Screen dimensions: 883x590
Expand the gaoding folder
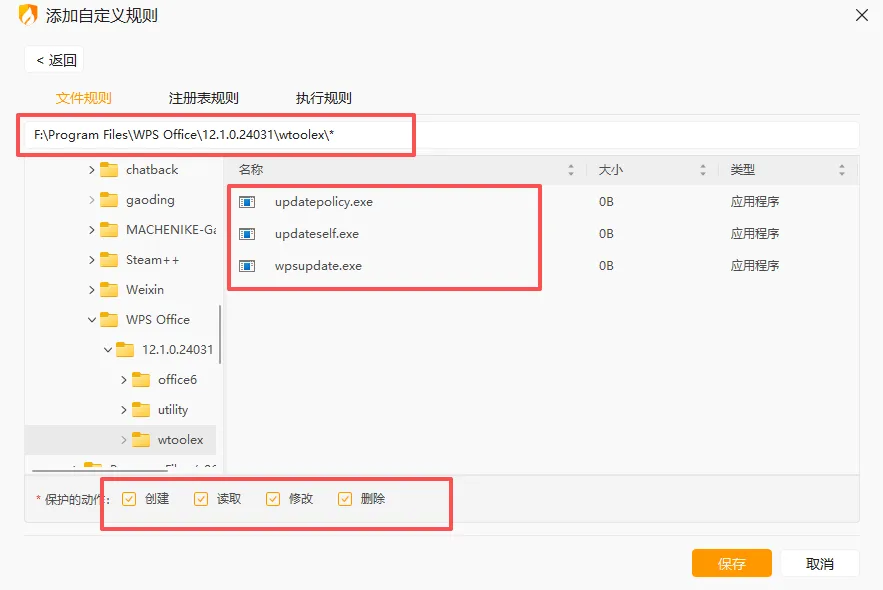click(x=91, y=200)
